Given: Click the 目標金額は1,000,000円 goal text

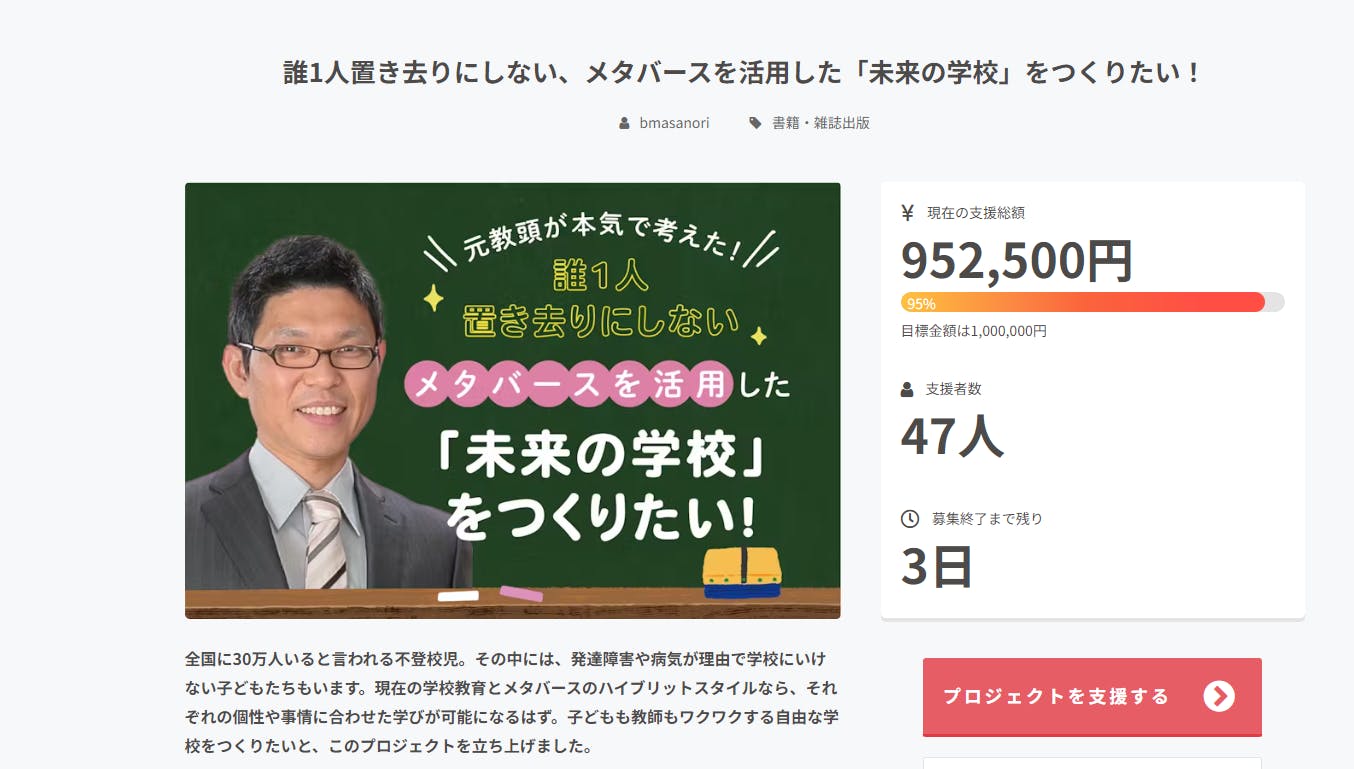Looking at the screenshot, I should tap(974, 331).
